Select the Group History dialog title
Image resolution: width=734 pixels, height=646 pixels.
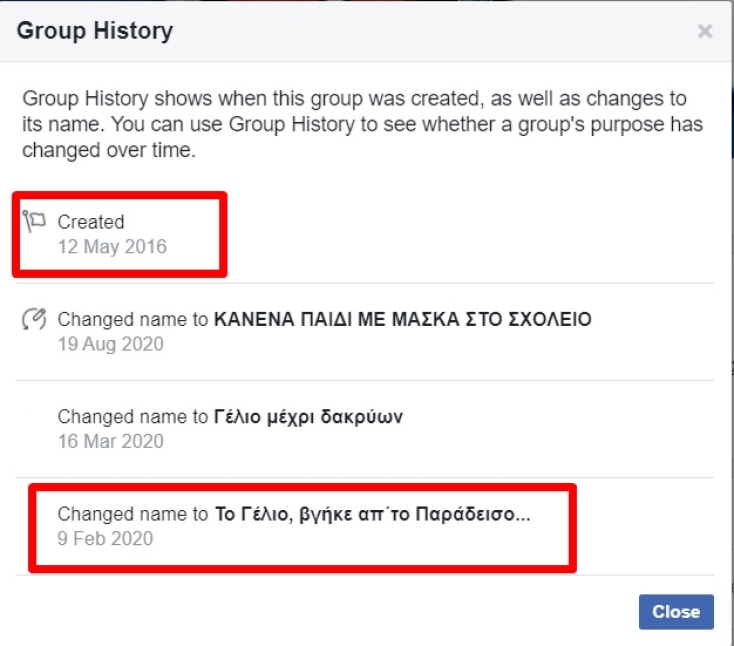tap(95, 31)
